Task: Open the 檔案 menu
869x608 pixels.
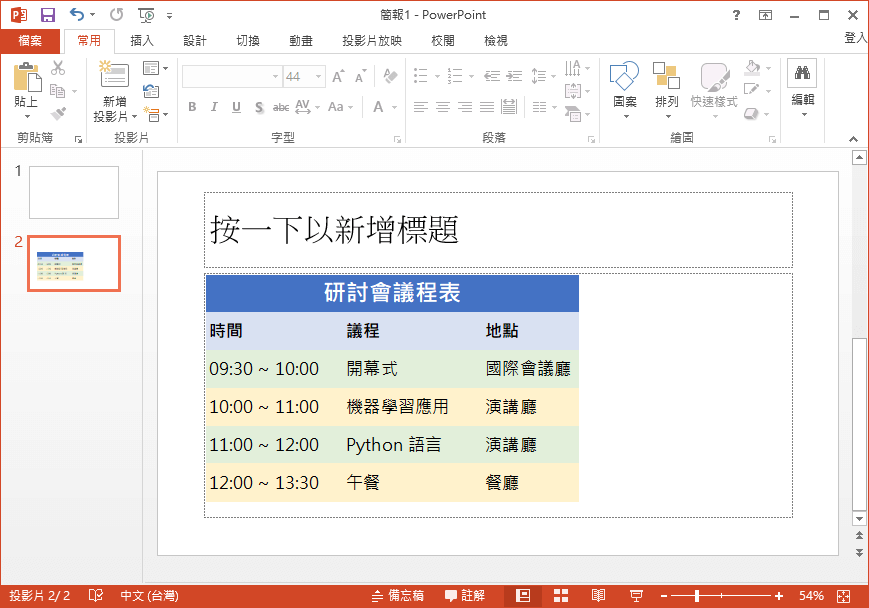Action: click(30, 40)
